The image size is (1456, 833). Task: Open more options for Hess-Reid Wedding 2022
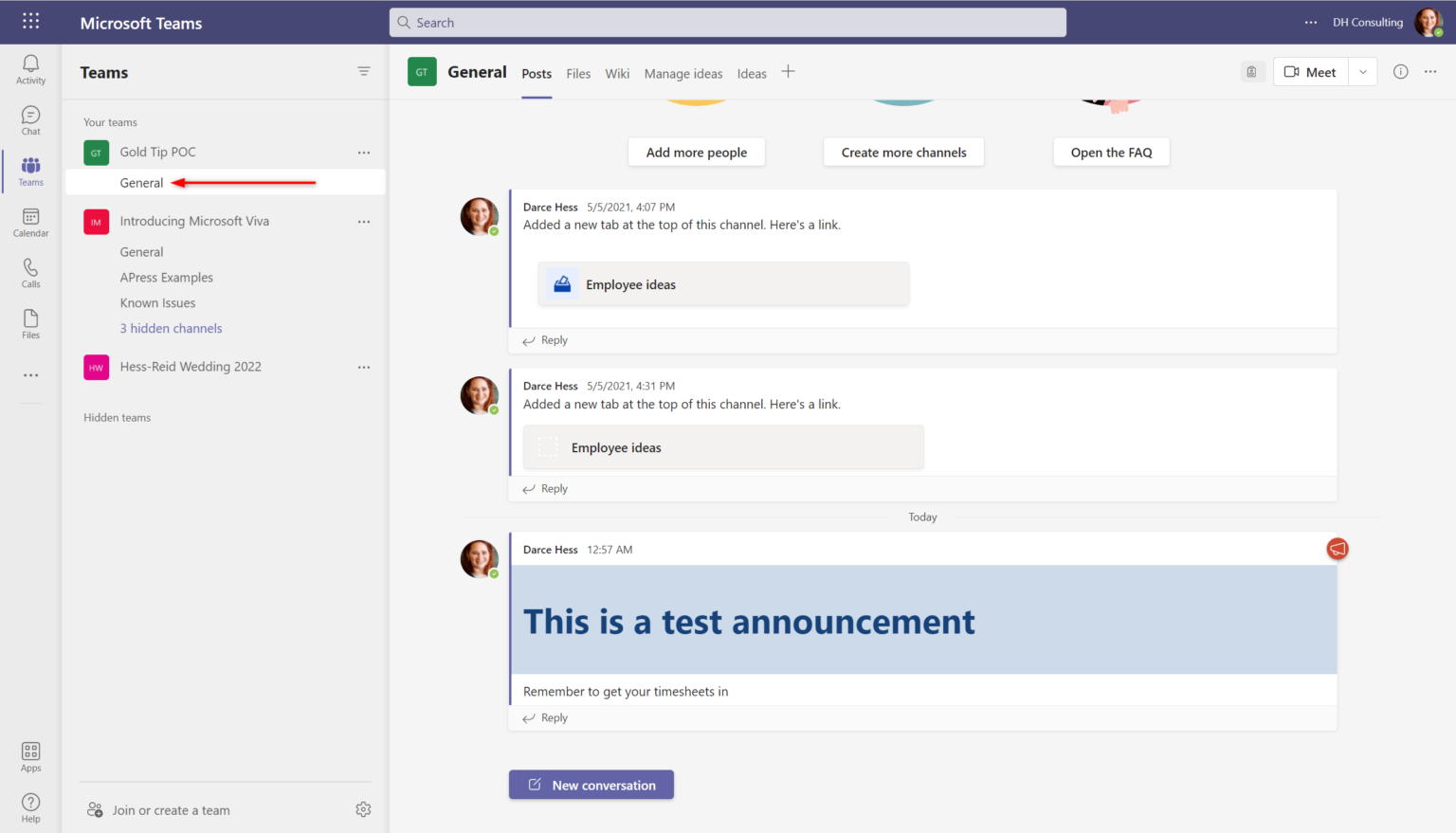tap(364, 367)
